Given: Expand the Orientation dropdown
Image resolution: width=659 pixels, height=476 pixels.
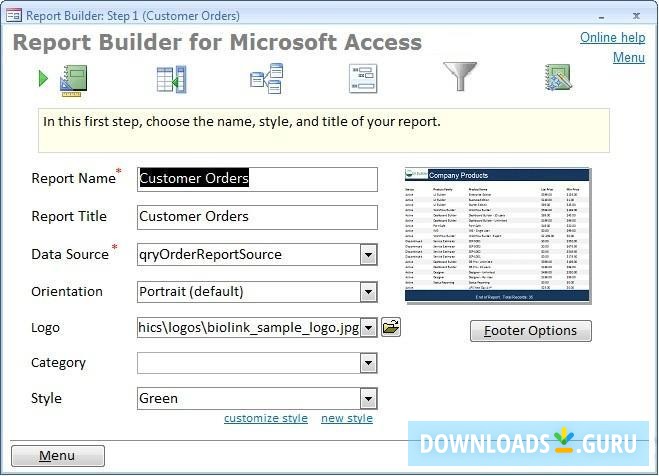Looking at the screenshot, I should (368, 292).
